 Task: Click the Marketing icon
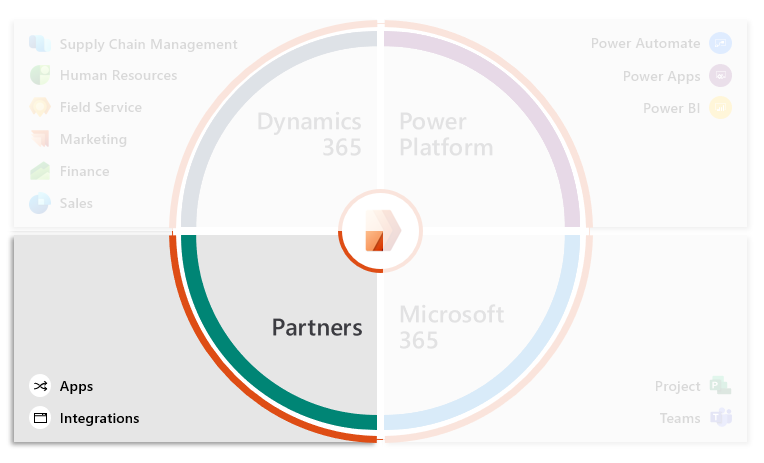pyautogui.click(x=40, y=139)
